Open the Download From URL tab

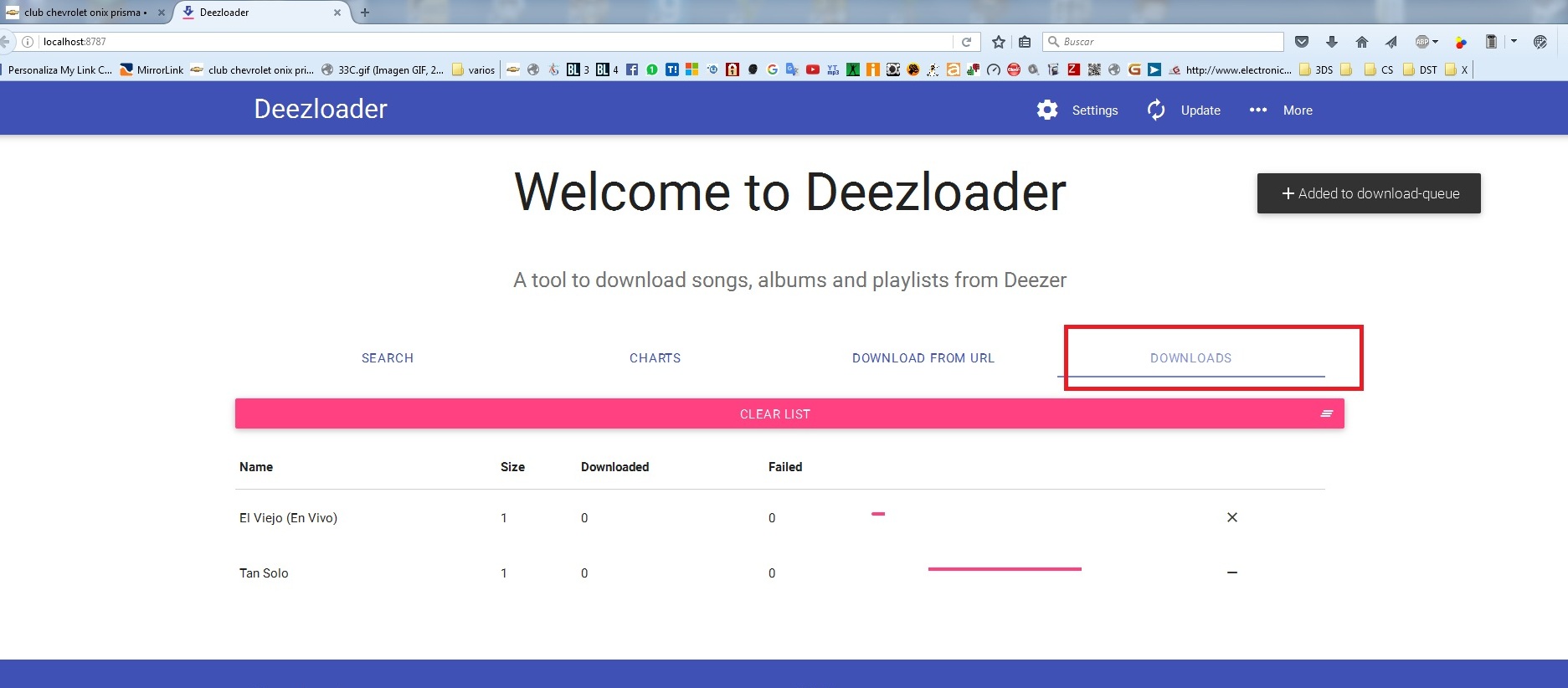[923, 358]
